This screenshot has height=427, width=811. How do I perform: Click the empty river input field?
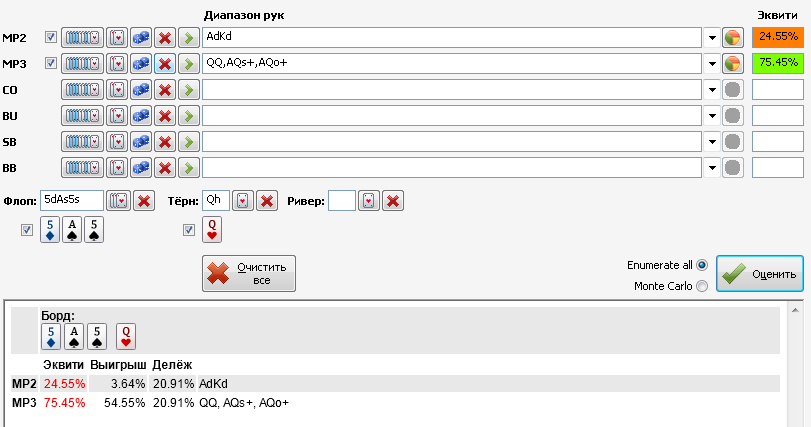click(342, 201)
